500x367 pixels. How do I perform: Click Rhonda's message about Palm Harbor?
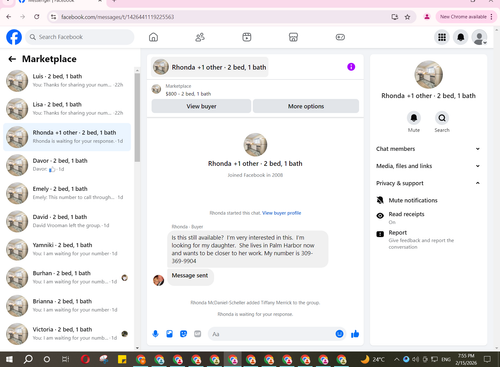[x=247, y=249]
